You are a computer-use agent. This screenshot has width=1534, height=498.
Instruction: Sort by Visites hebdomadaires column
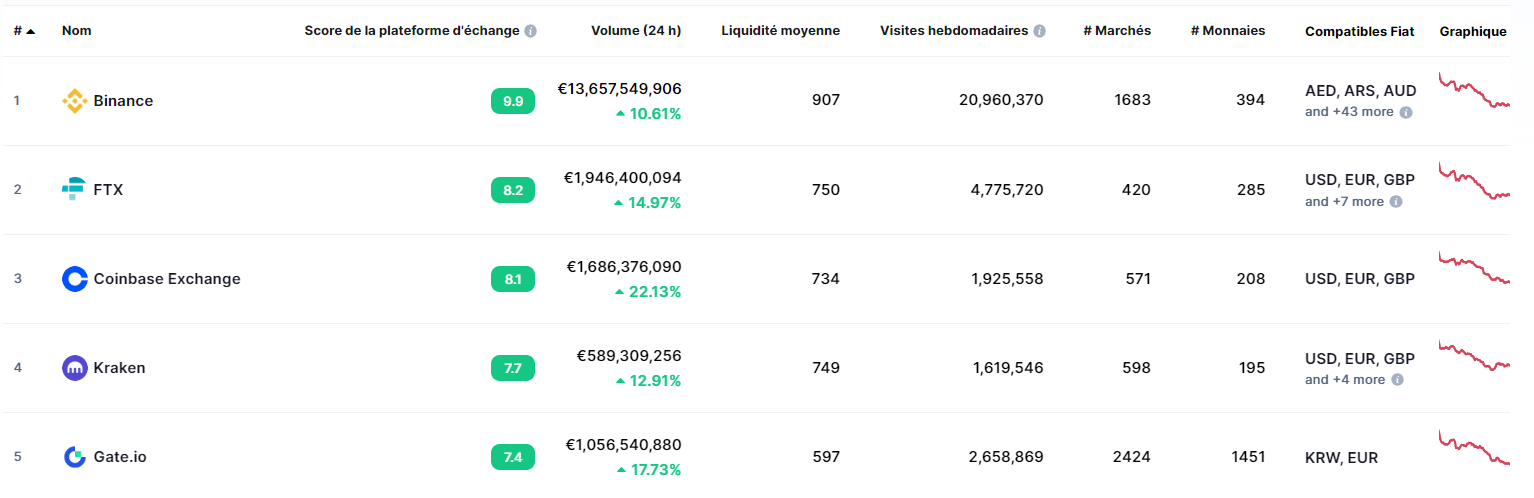point(954,31)
